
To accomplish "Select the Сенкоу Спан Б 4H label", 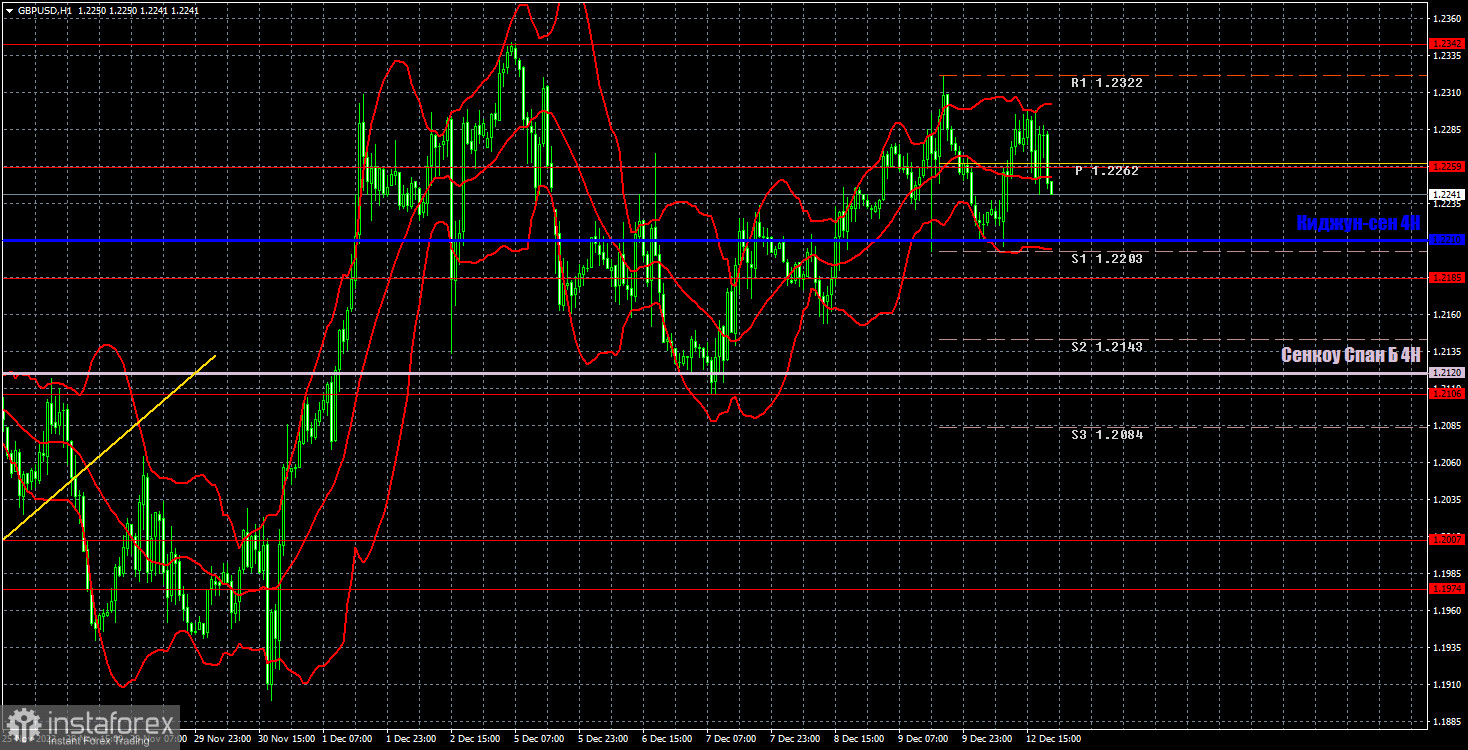I will tap(1351, 355).
